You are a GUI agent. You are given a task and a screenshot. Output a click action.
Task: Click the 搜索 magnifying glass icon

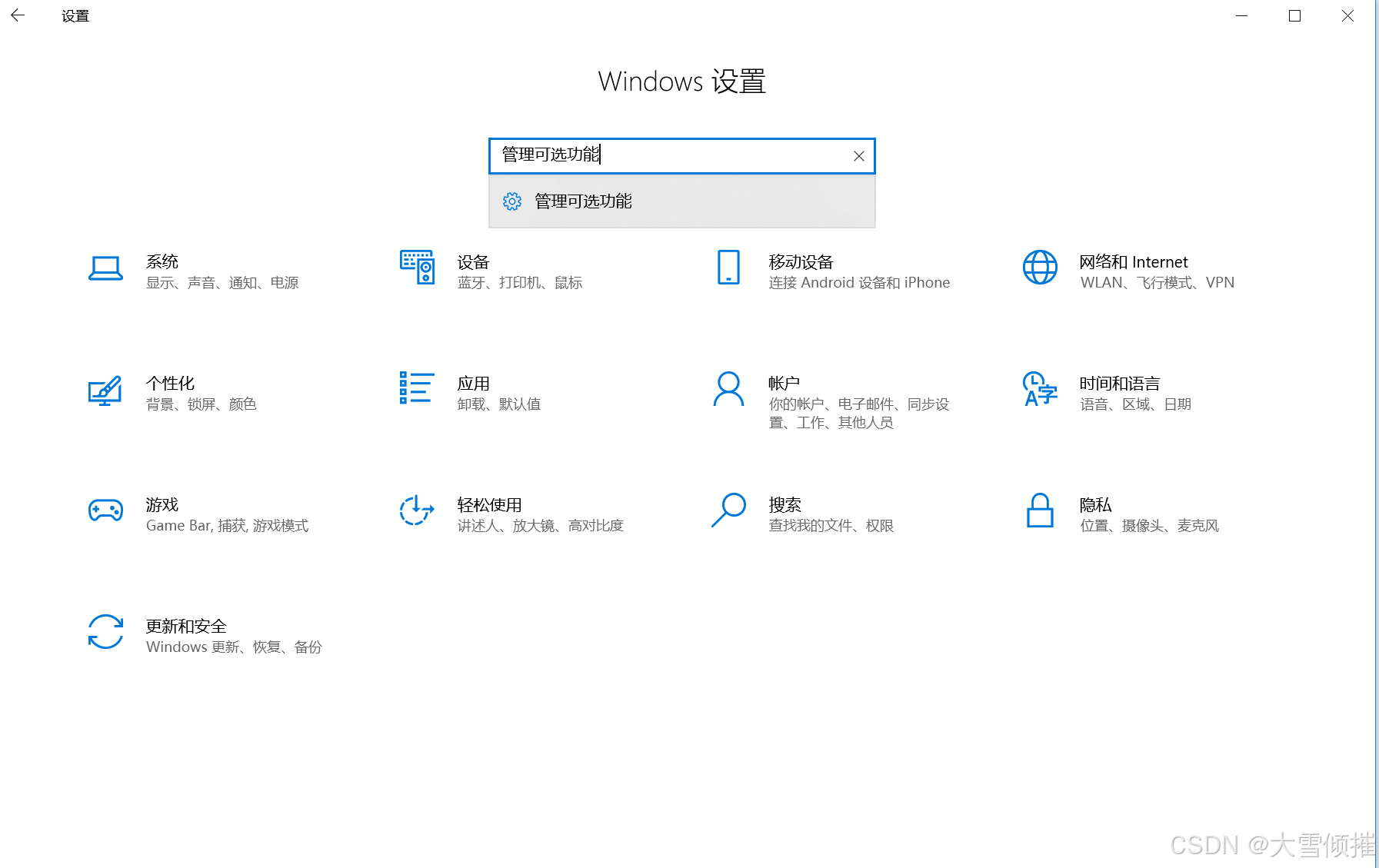[728, 510]
